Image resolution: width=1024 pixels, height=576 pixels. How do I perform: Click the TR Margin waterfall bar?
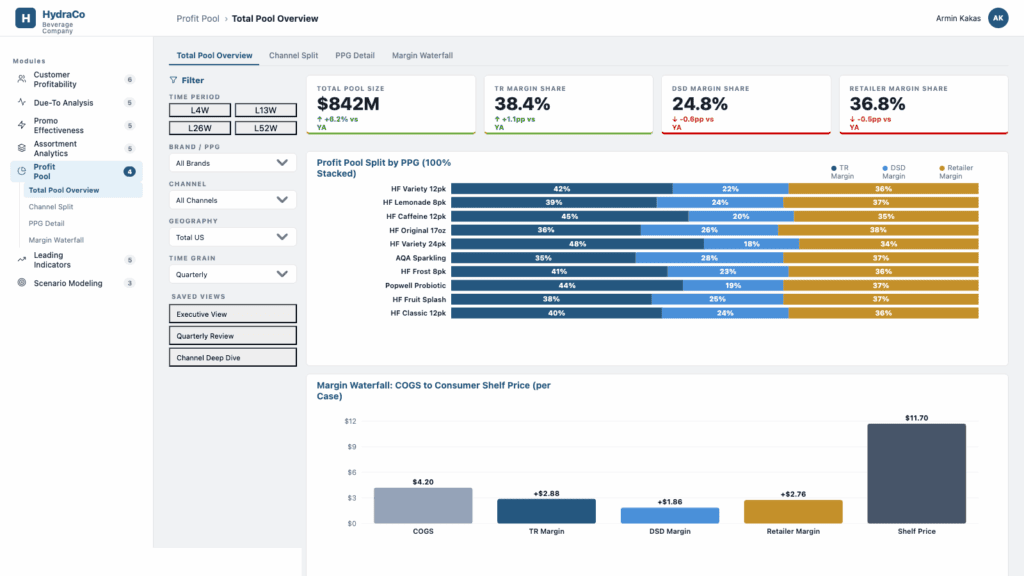(547, 511)
